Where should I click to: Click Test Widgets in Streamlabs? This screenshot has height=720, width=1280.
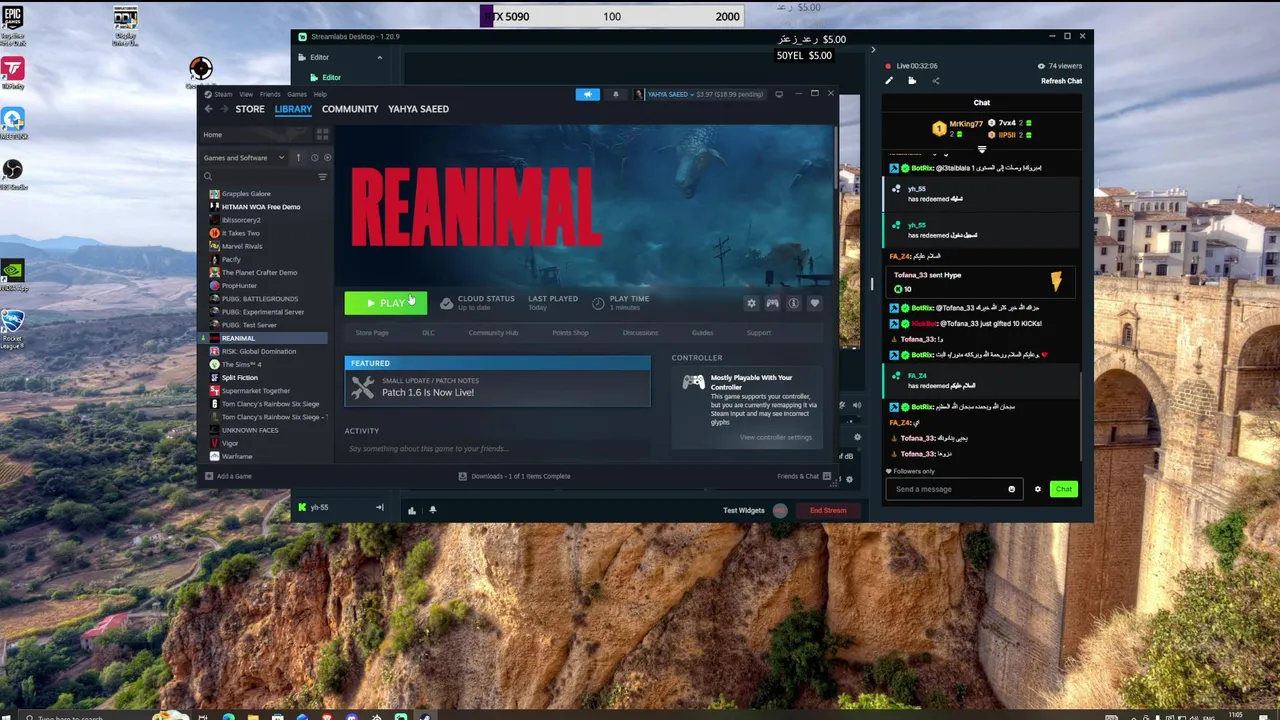pyautogui.click(x=744, y=510)
